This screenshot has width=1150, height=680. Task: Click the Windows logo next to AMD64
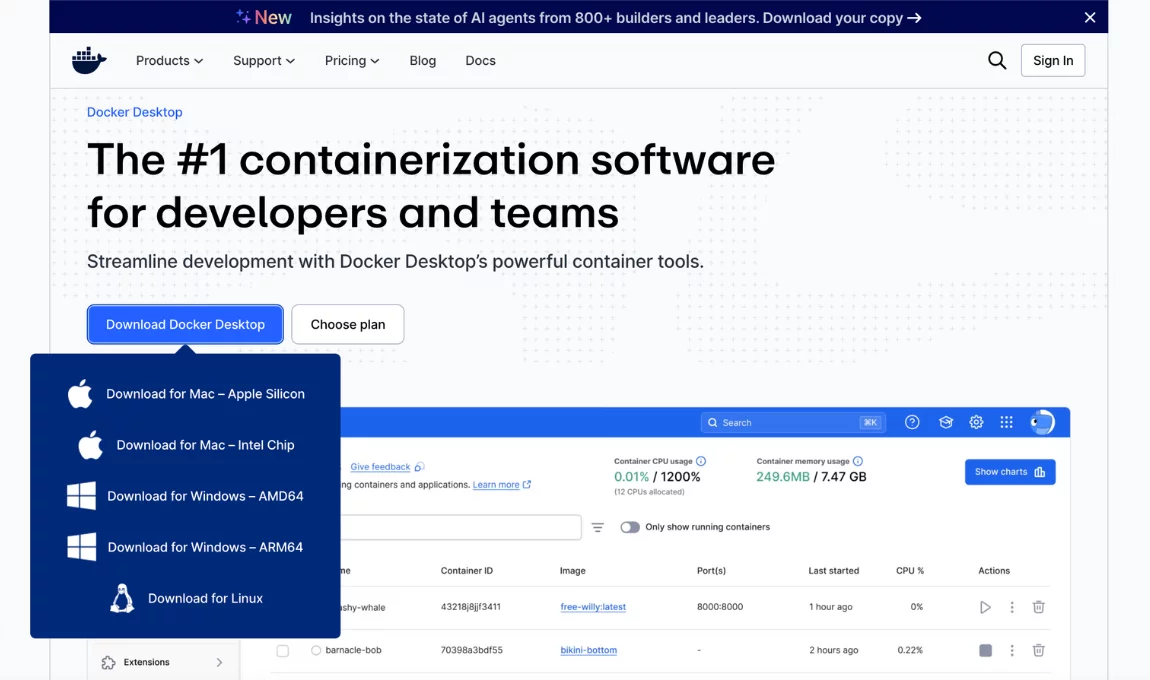[81, 496]
